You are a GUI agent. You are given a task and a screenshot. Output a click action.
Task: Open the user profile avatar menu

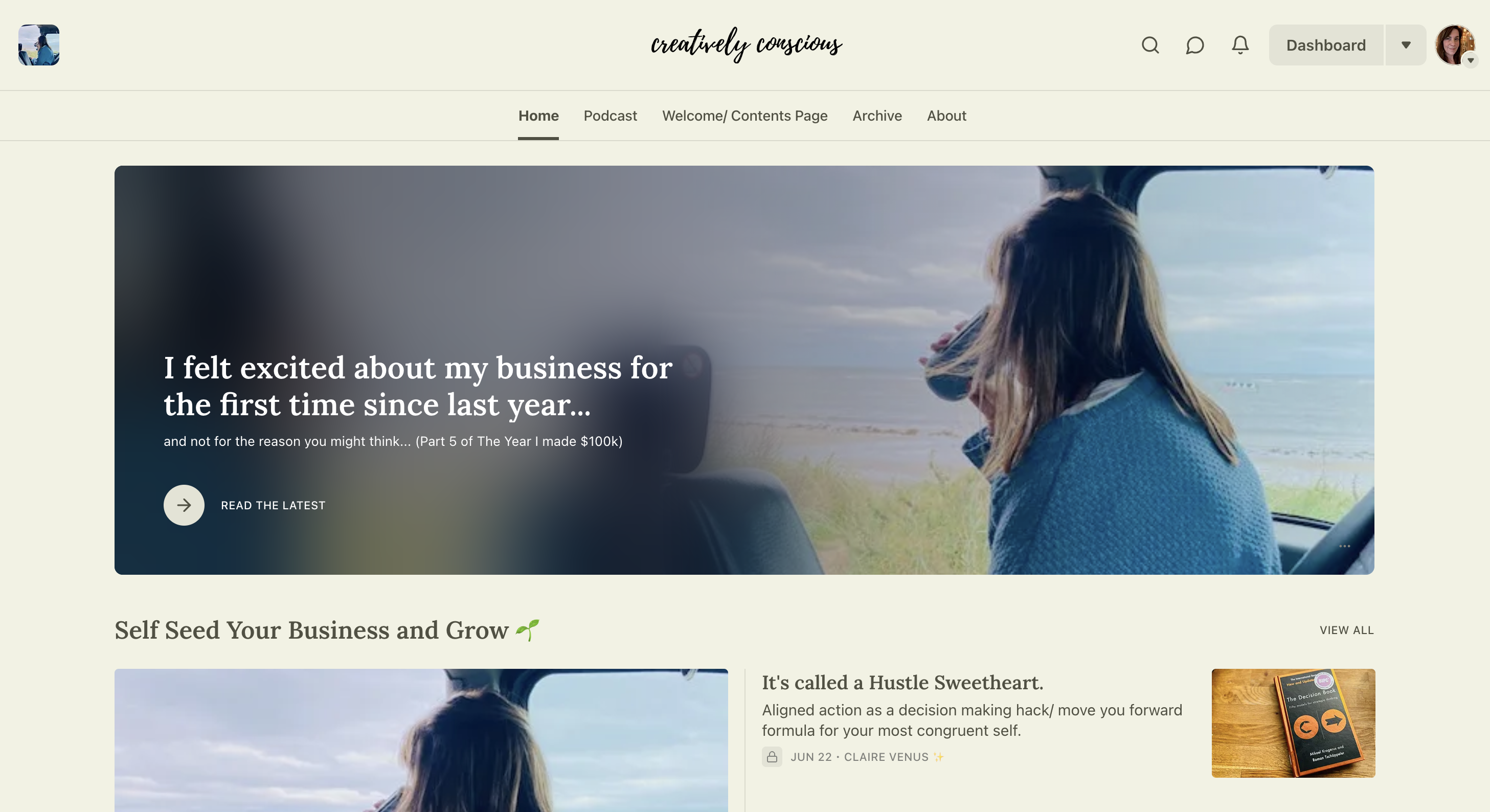pyautogui.click(x=1454, y=45)
